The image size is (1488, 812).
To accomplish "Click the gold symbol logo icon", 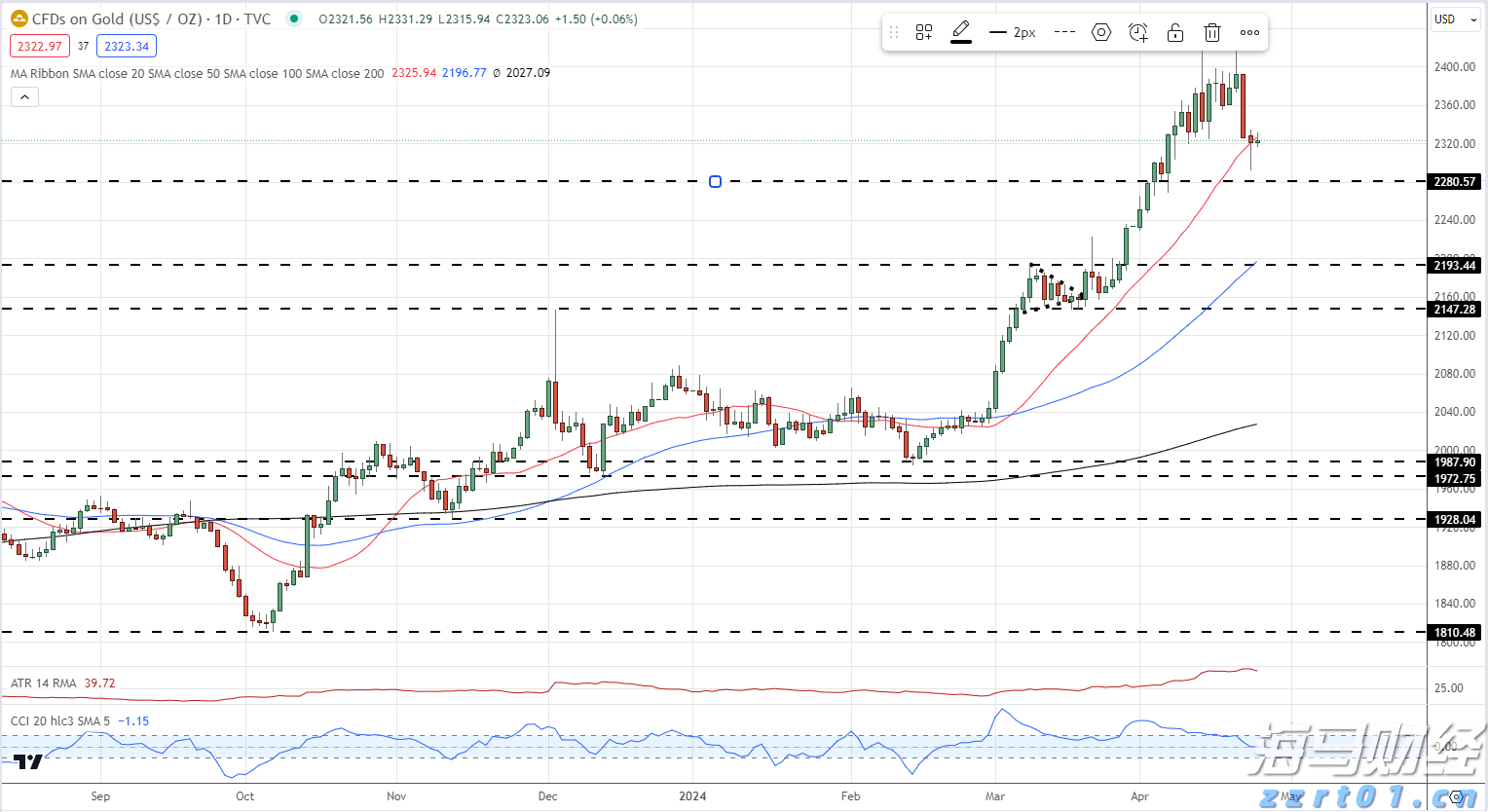I will (x=19, y=18).
